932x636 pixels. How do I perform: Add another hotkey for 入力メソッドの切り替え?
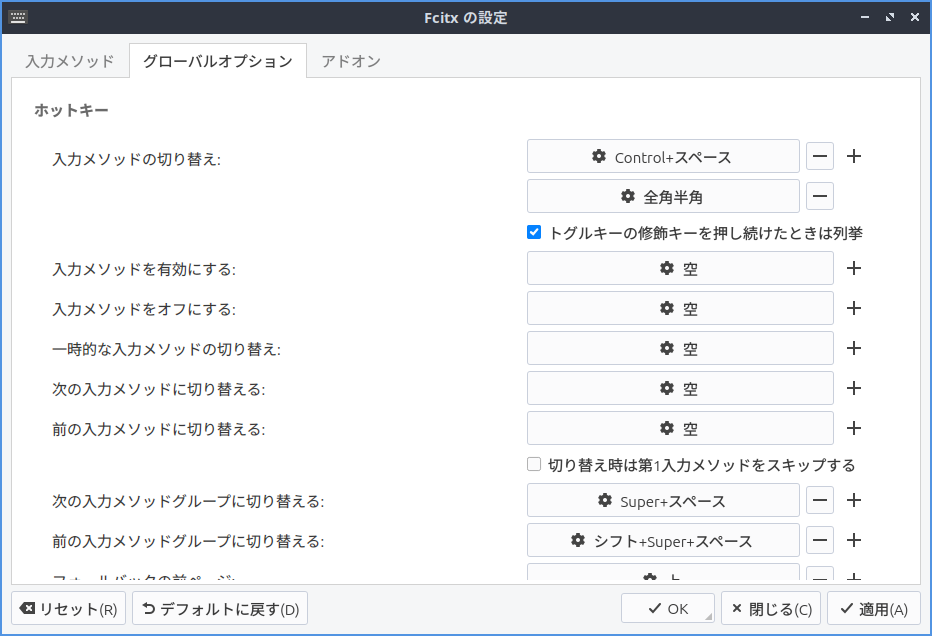coord(854,156)
